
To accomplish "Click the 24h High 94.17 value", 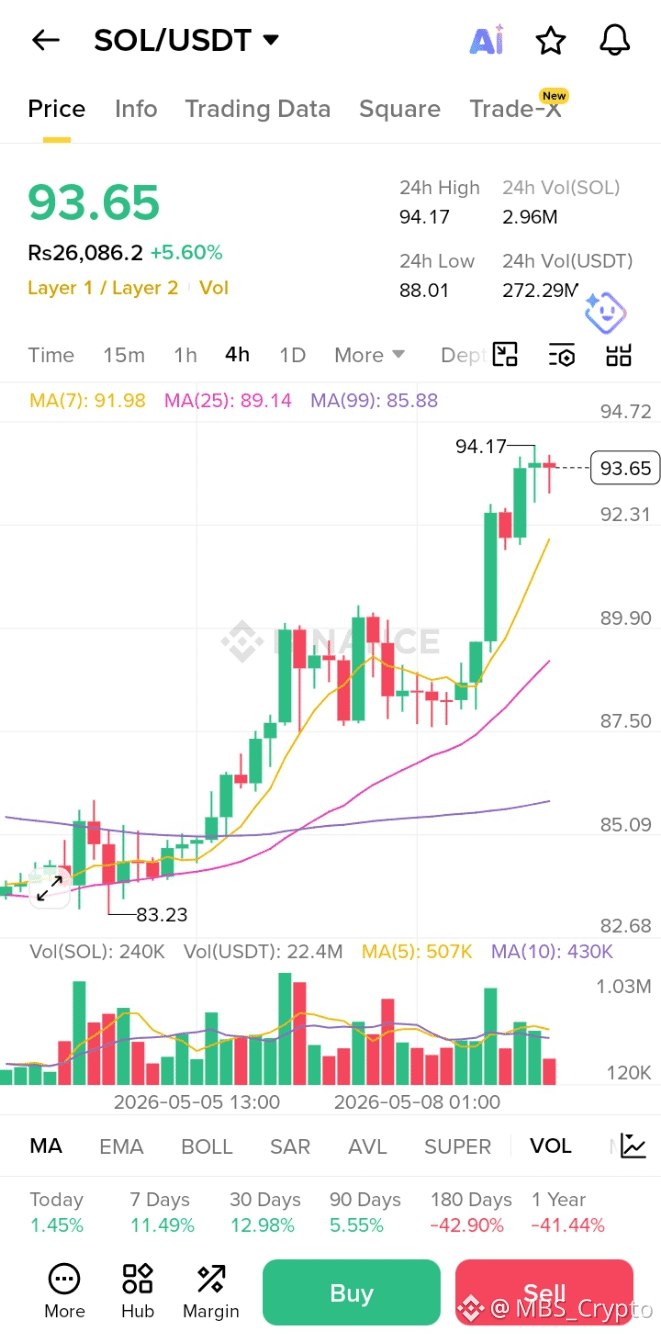I will point(425,217).
